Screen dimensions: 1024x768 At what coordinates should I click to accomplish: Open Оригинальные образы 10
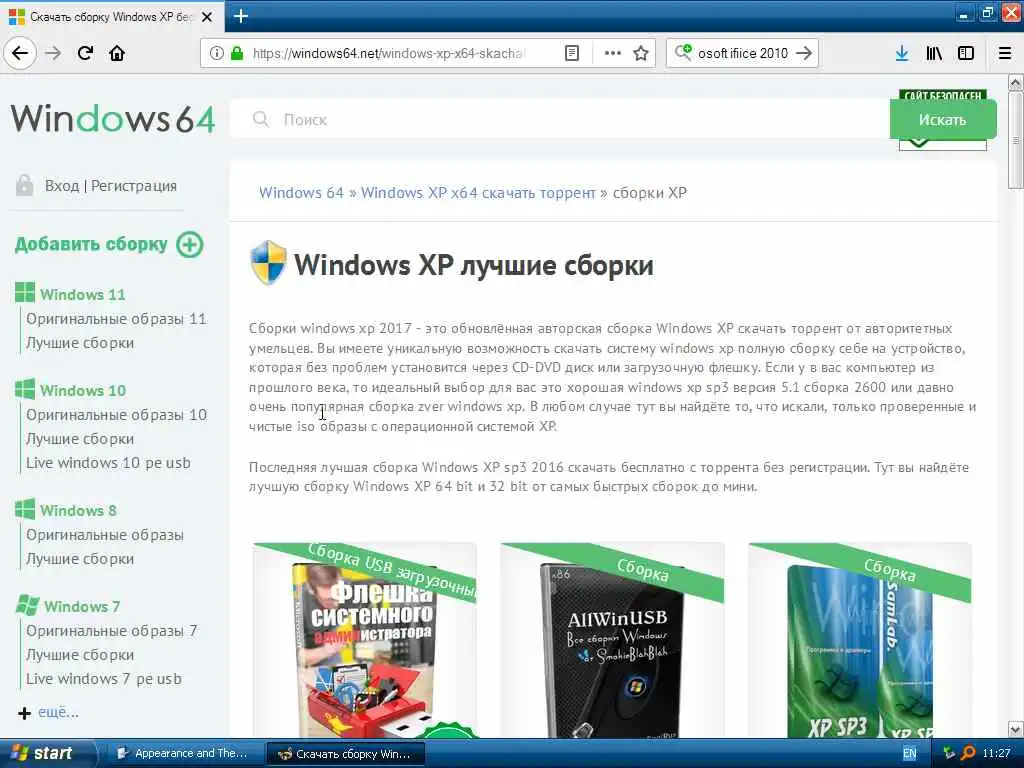tap(116, 415)
